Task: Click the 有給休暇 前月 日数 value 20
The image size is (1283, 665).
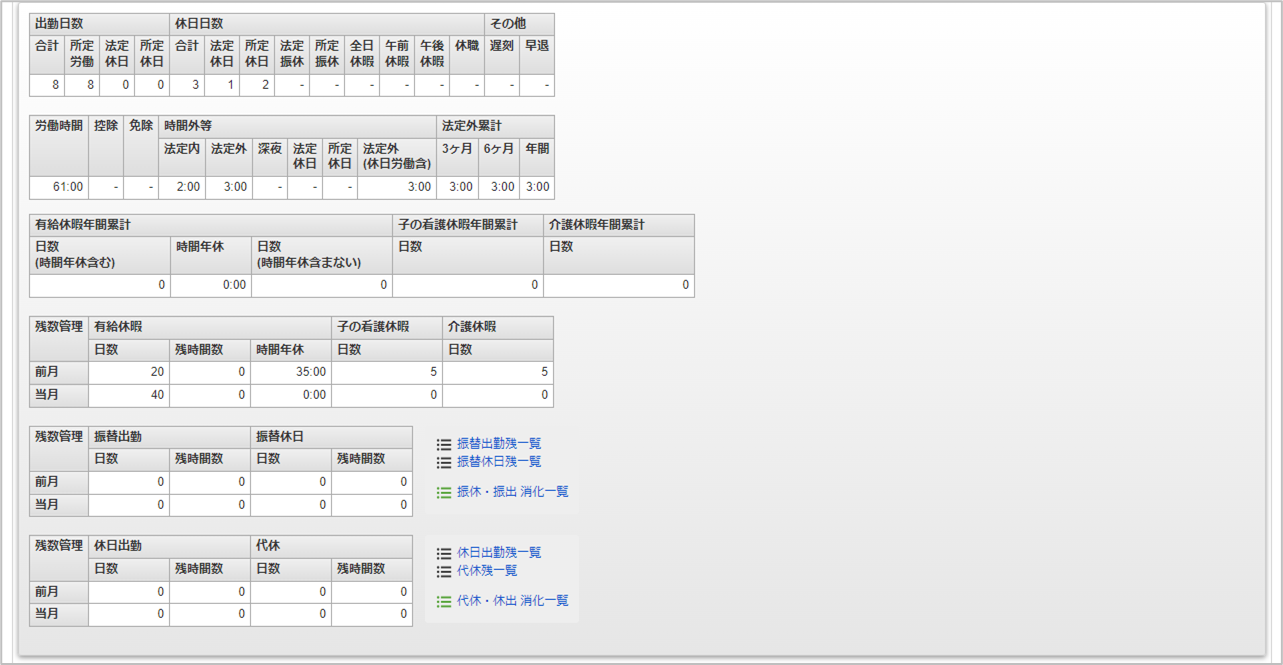Action: click(129, 372)
